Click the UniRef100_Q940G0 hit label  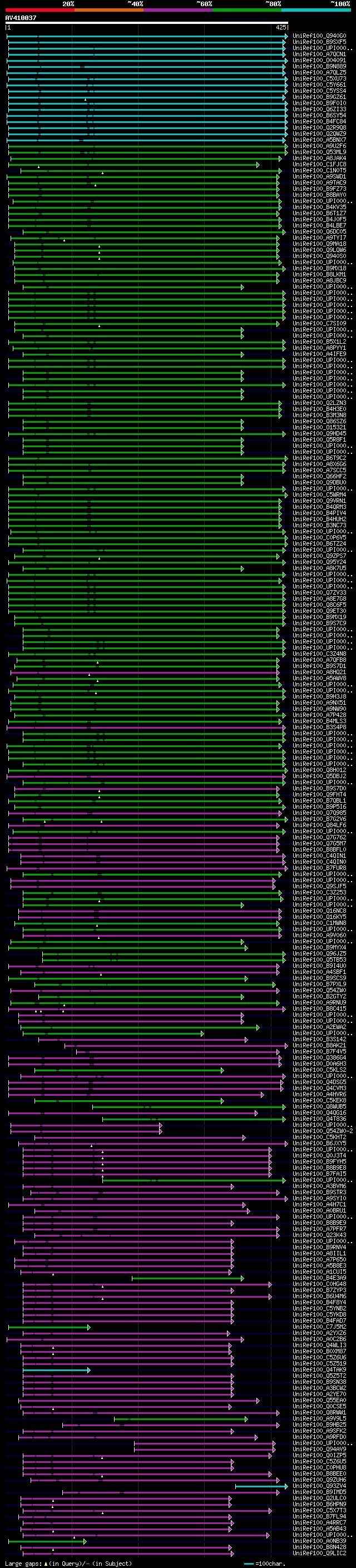point(319,36)
